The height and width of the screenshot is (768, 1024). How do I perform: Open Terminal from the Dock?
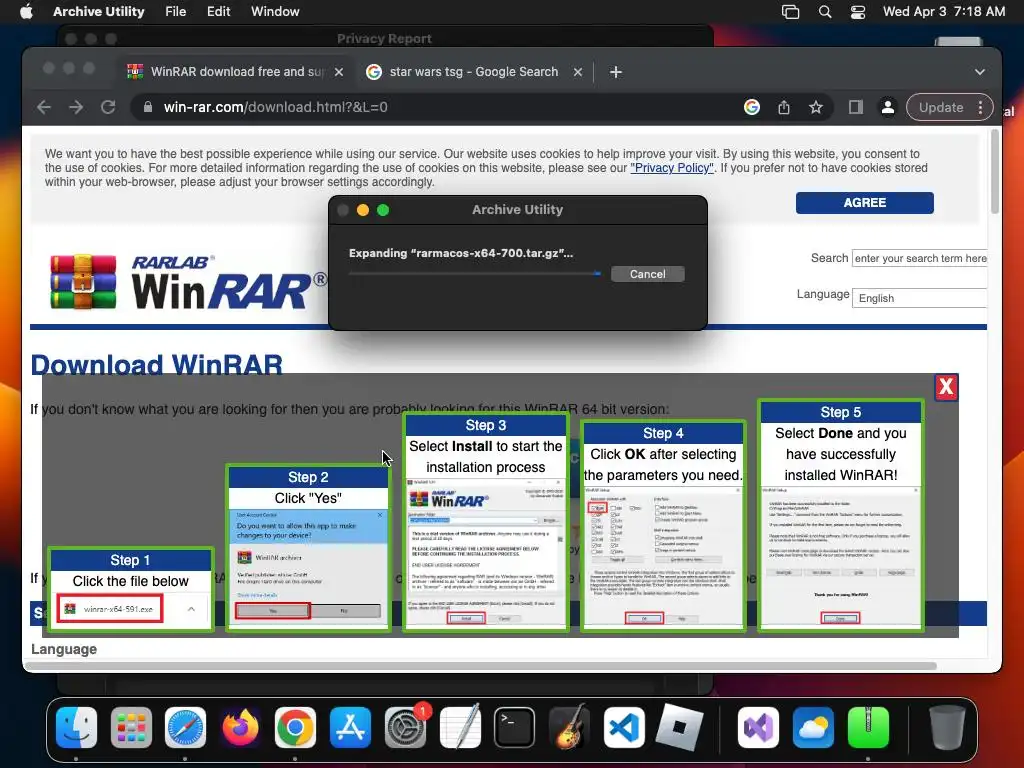click(515, 727)
